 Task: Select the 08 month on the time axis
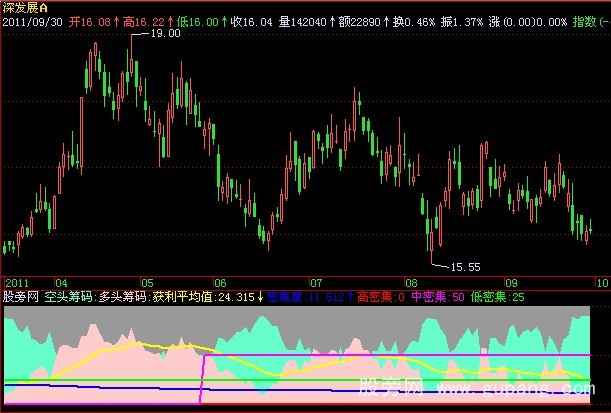click(x=412, y=283)
